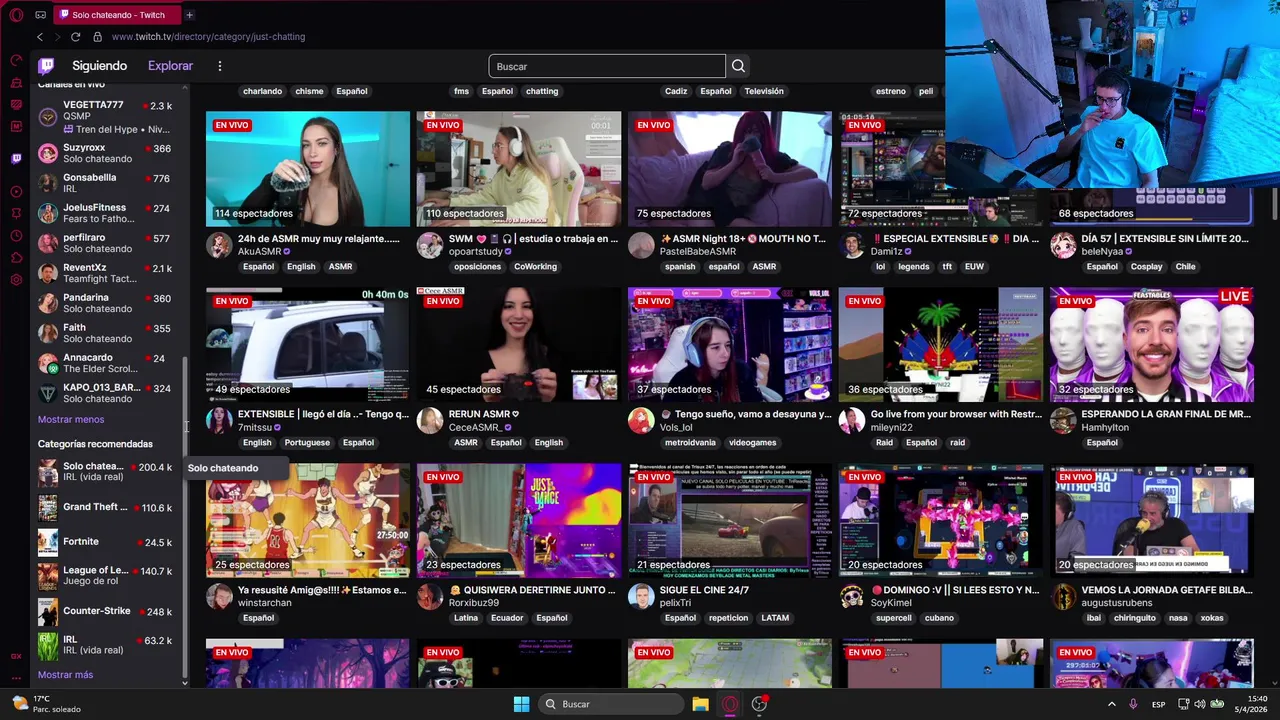Image resolution: width=1280 pixels, height=720 pixels.
Task: Open Suzyroxx channel in sidebar
Action: click(108, 153)
